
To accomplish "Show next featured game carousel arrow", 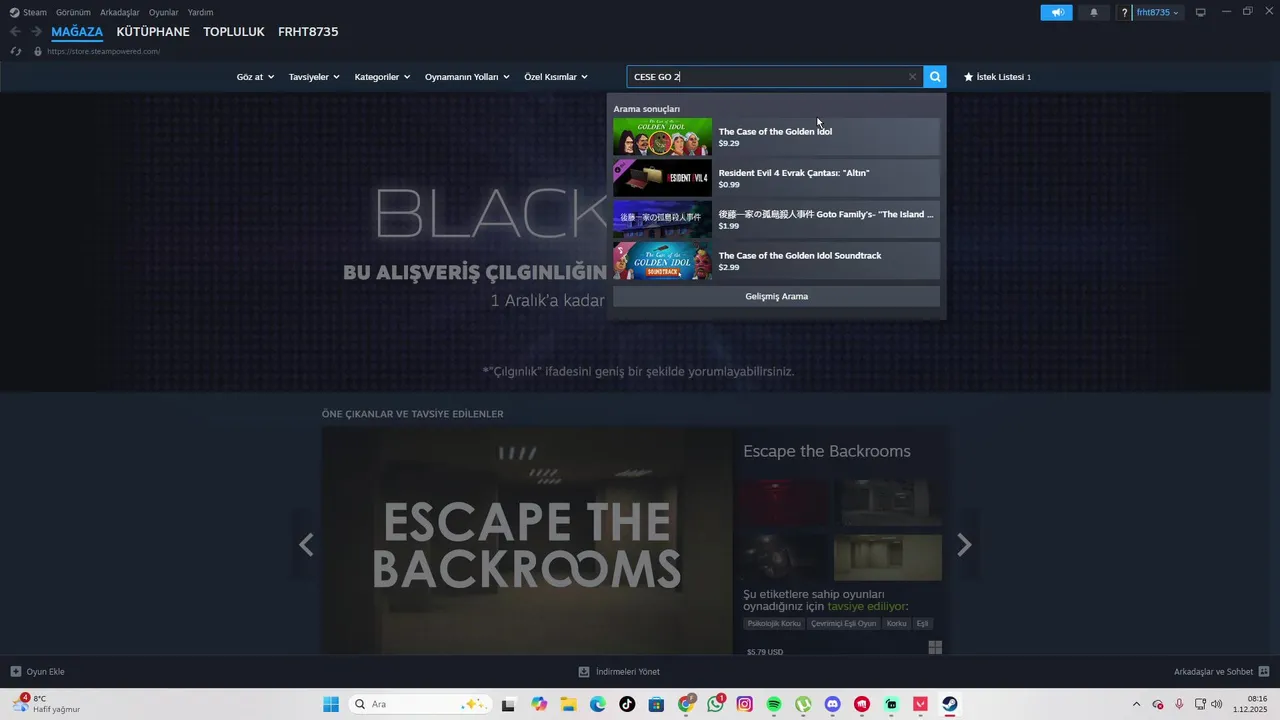I will tap(964, 545).
